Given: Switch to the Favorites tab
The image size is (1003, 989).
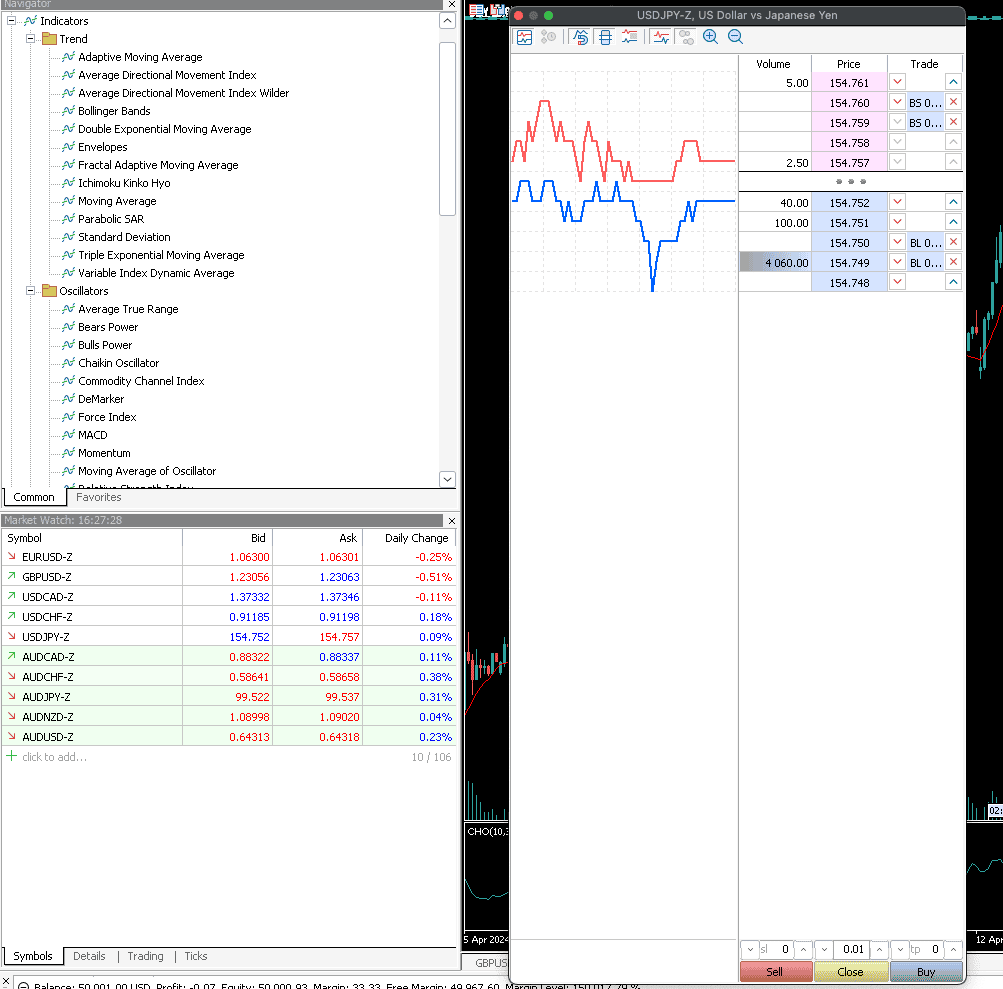Looking at the screenshot, I should click(99, 497).
